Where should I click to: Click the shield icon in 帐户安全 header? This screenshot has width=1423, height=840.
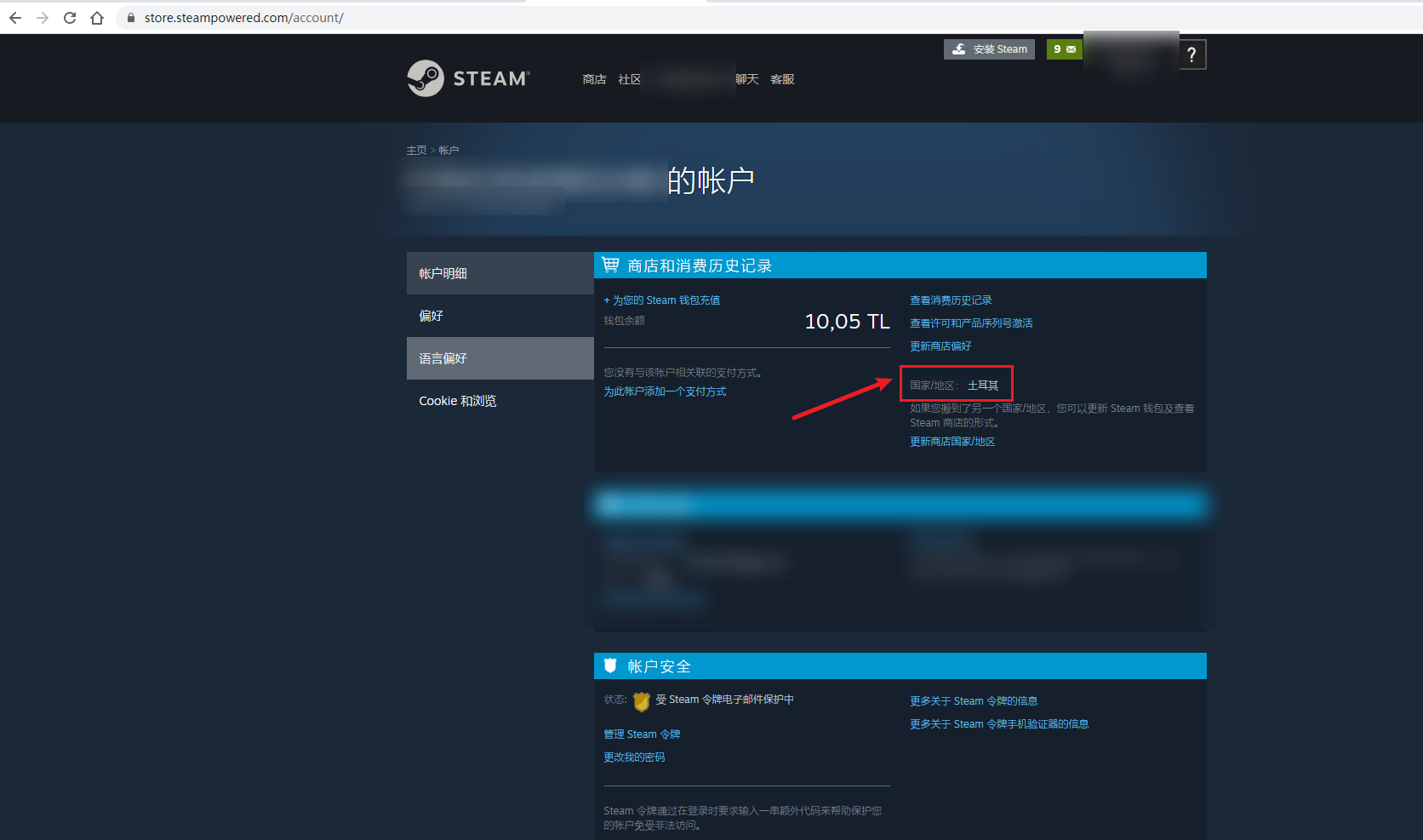(x=610, y=666)
